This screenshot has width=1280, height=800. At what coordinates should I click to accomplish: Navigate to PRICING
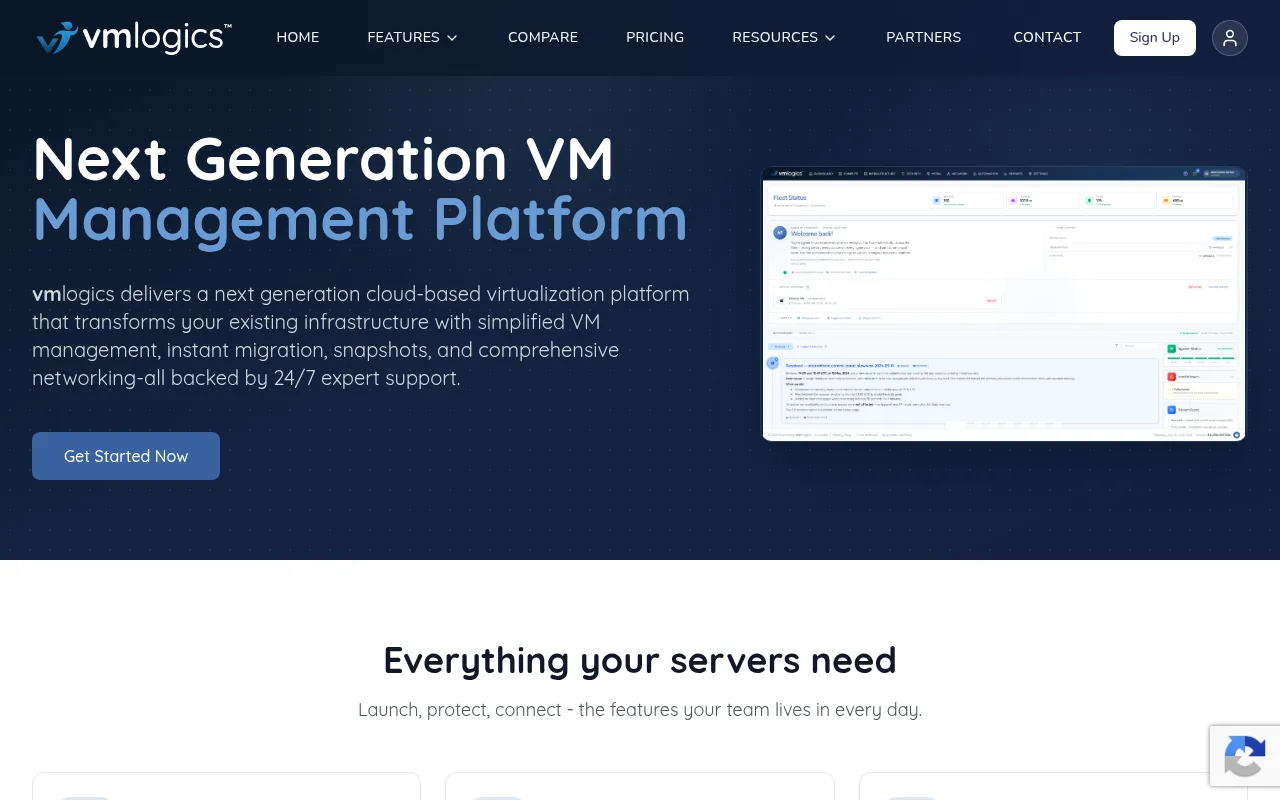[655, 38]
